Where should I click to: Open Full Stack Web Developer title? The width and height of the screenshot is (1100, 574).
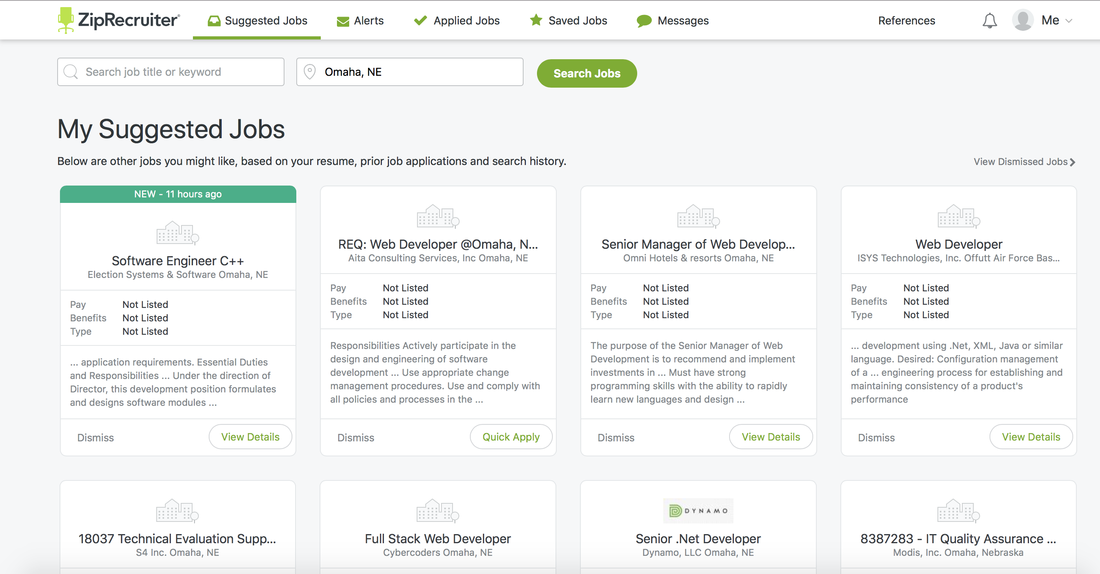[x=438, y=539]
